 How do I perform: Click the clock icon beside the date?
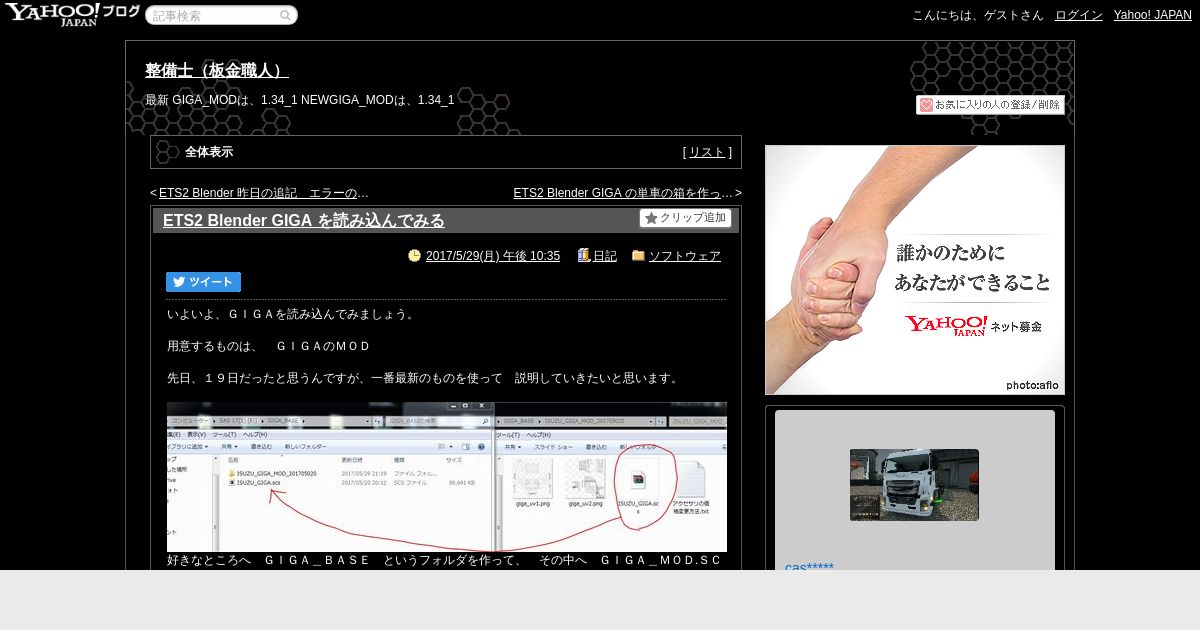click(x=414, y=256)
